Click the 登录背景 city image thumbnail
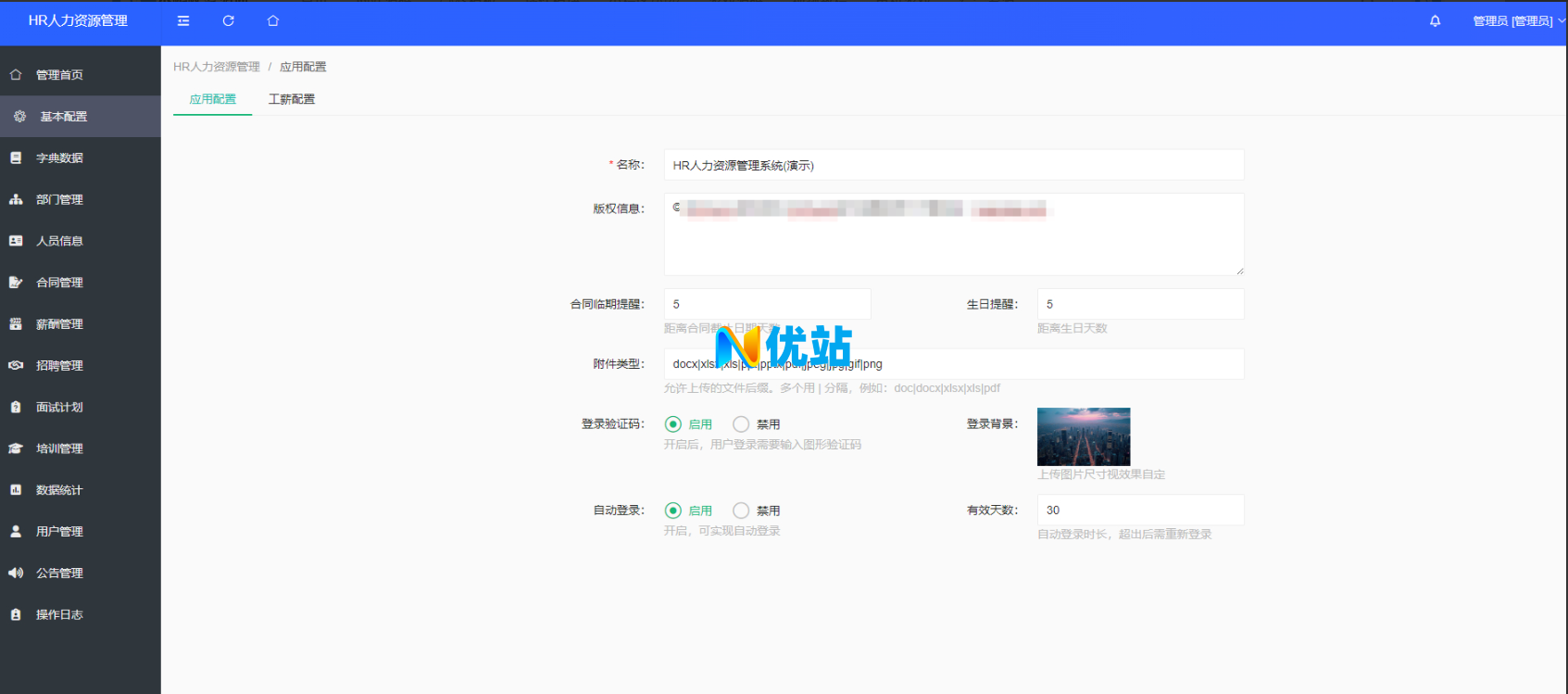This screenshot has width=1568, height=694. click(1084, 436)
